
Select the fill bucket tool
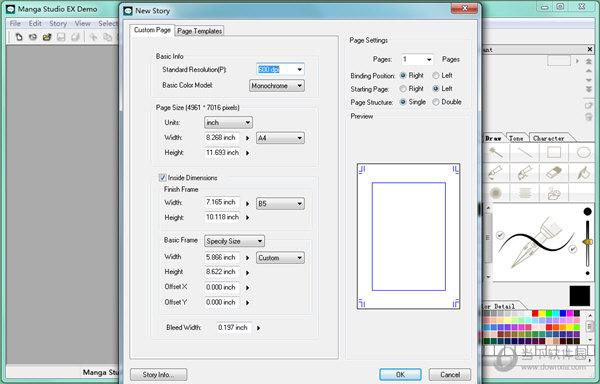click(x=584, y=172)
